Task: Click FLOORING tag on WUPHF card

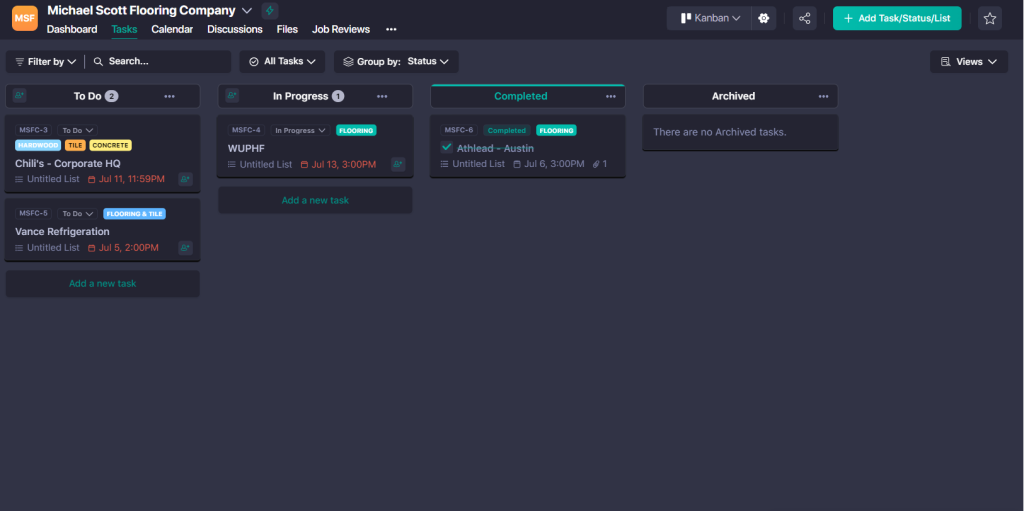Action: point(357,130)
